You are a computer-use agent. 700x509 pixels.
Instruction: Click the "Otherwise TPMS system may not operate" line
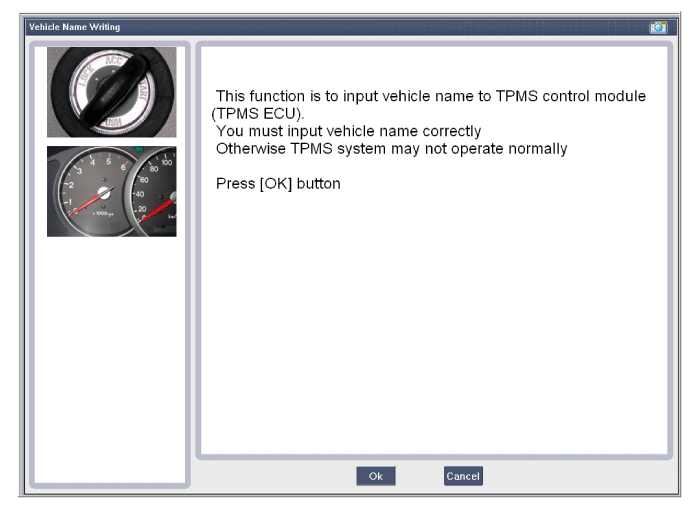(391, 149)
